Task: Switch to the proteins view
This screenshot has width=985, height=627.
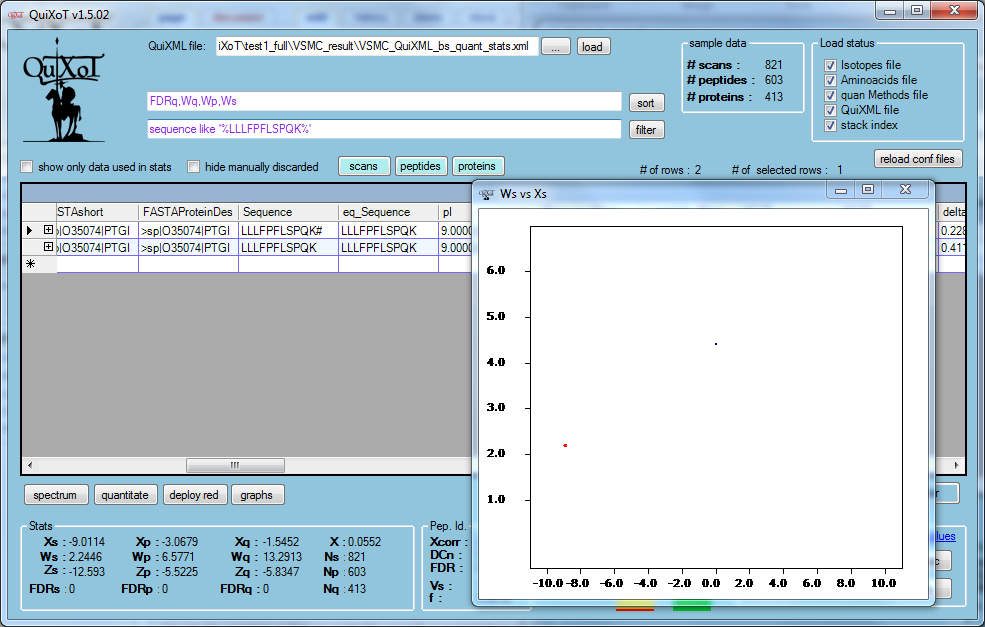Action: [x=477, y=167]
